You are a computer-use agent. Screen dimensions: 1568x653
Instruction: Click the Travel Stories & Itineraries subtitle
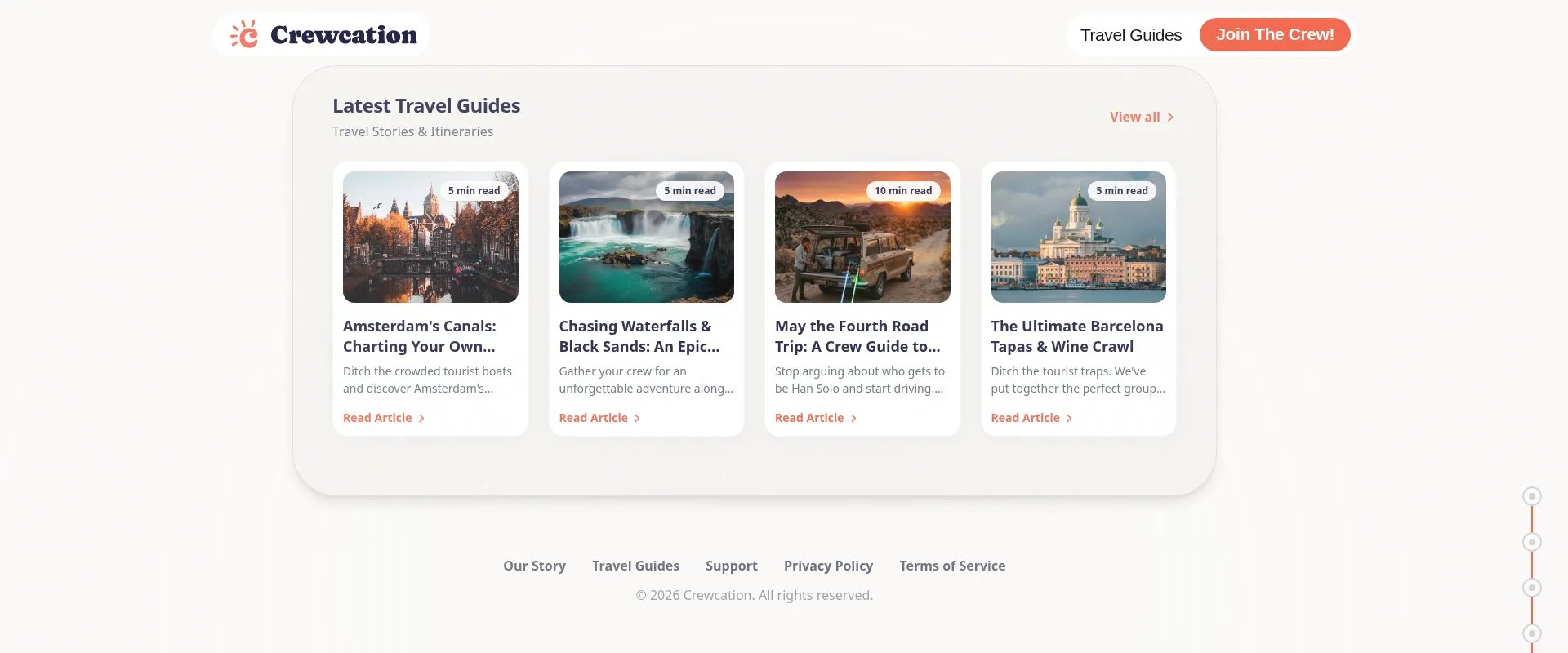pos(412,131)
